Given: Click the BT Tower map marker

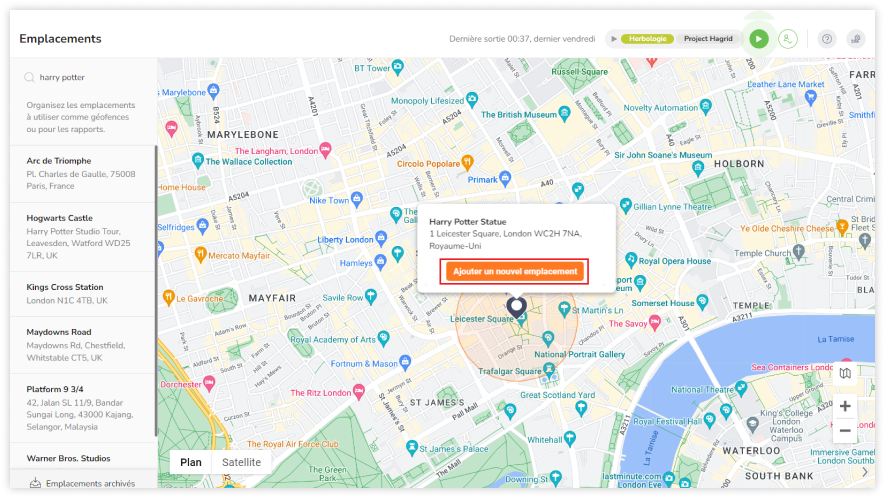Looking at the screenshot, I should [397, 67].
